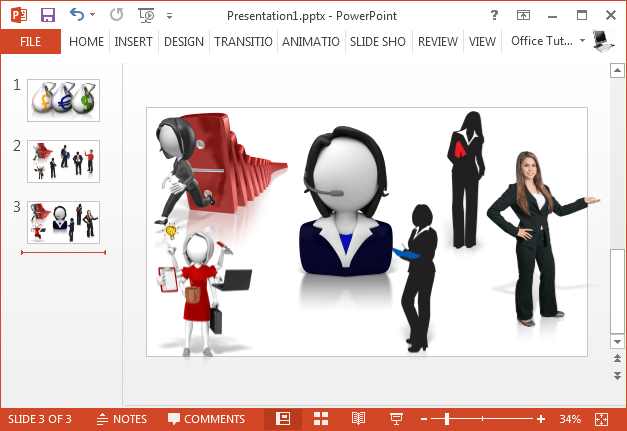Open the FILE tab
Screen dimensions: 627x431
(x=31, y=42)
